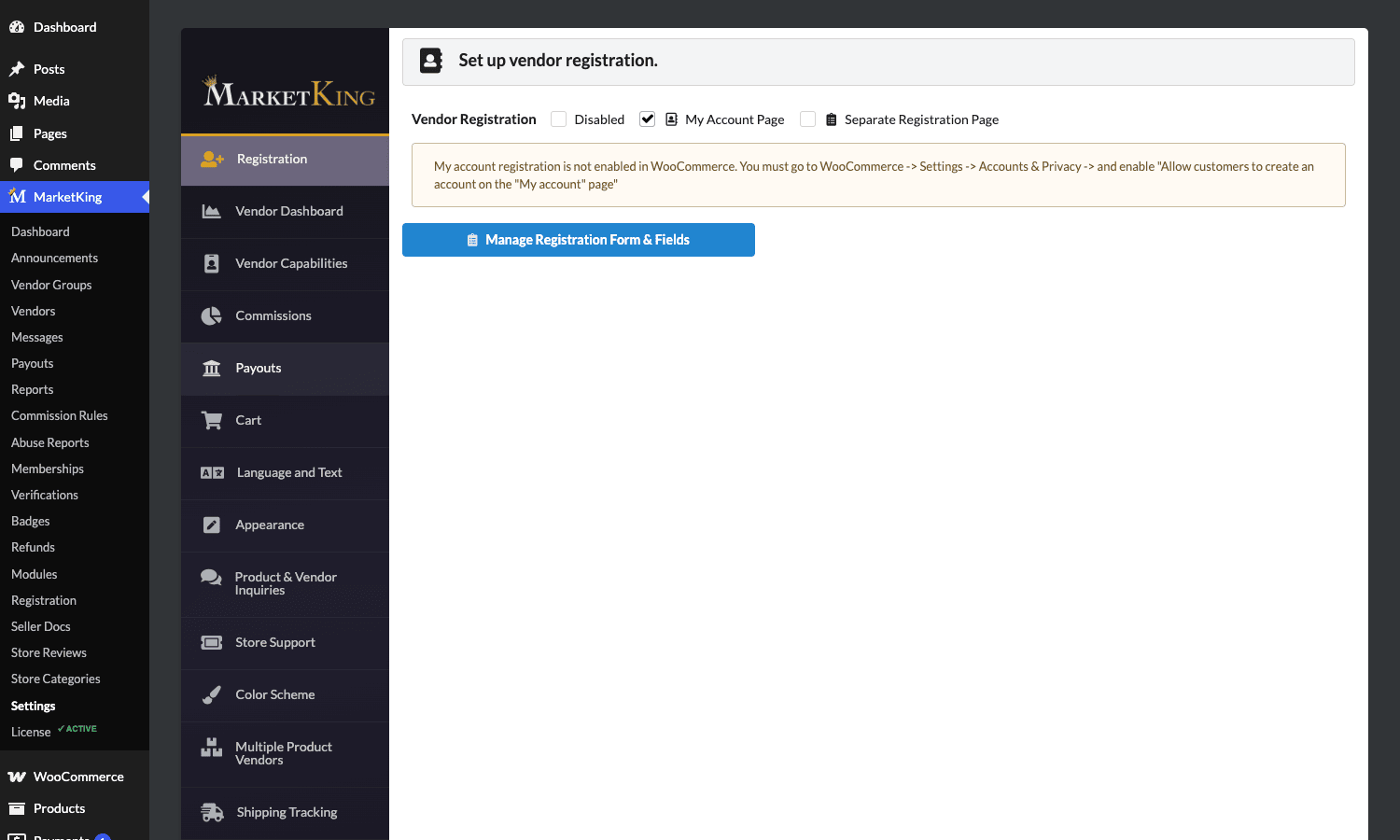Click the Posts pin icon
Image resolution: width=1400 pixels, height=840 pixels.
point(17,69)
